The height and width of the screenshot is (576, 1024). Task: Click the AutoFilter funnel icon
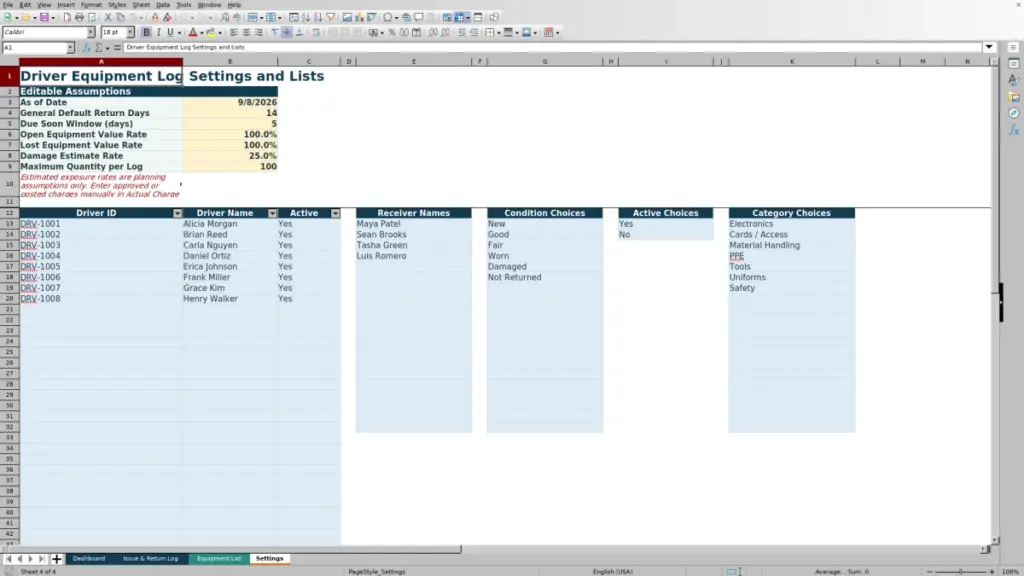click(331, 18)
